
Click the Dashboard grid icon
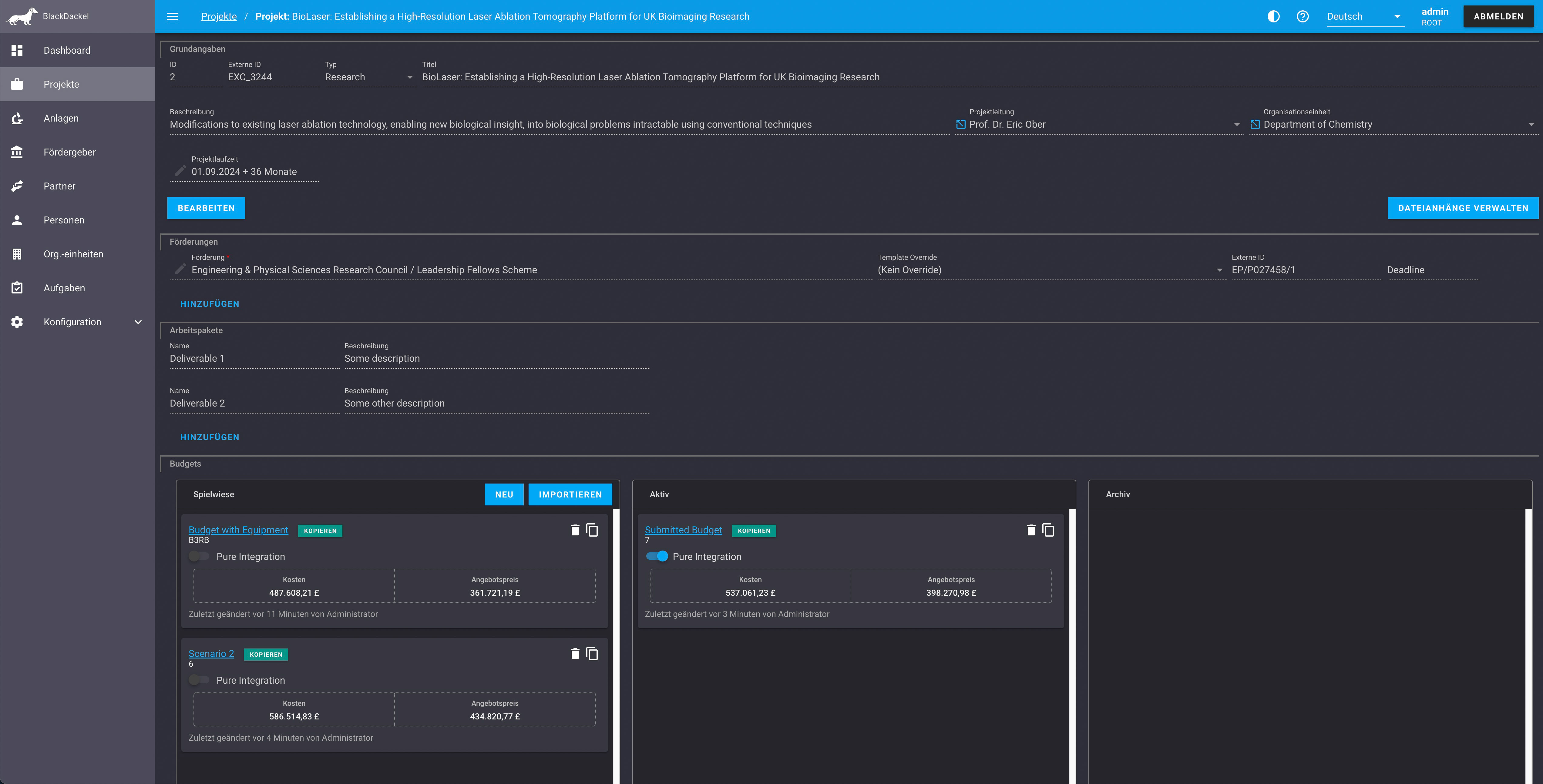coord(17,50)
